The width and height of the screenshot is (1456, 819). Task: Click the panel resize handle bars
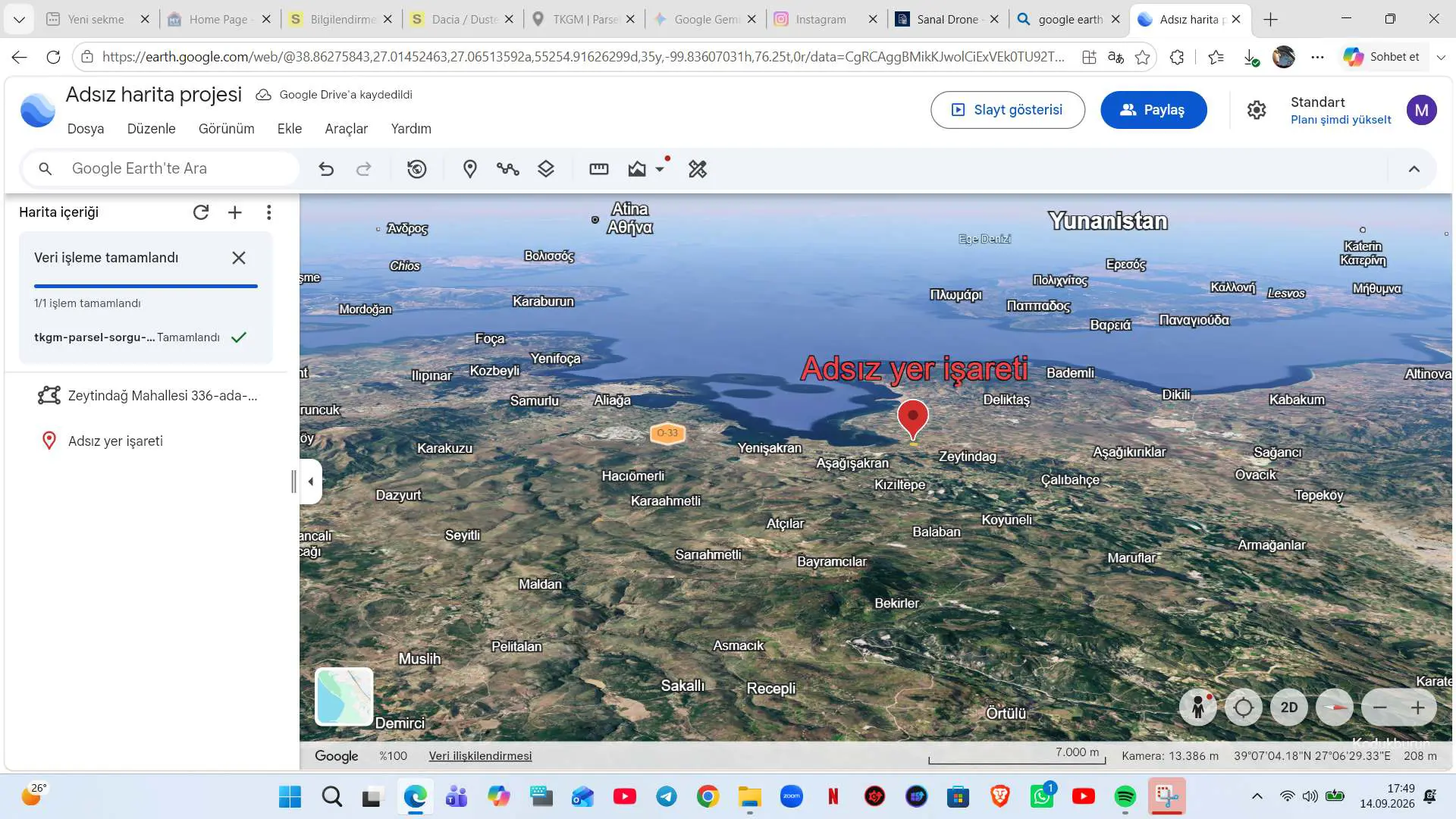click(293, 482)
